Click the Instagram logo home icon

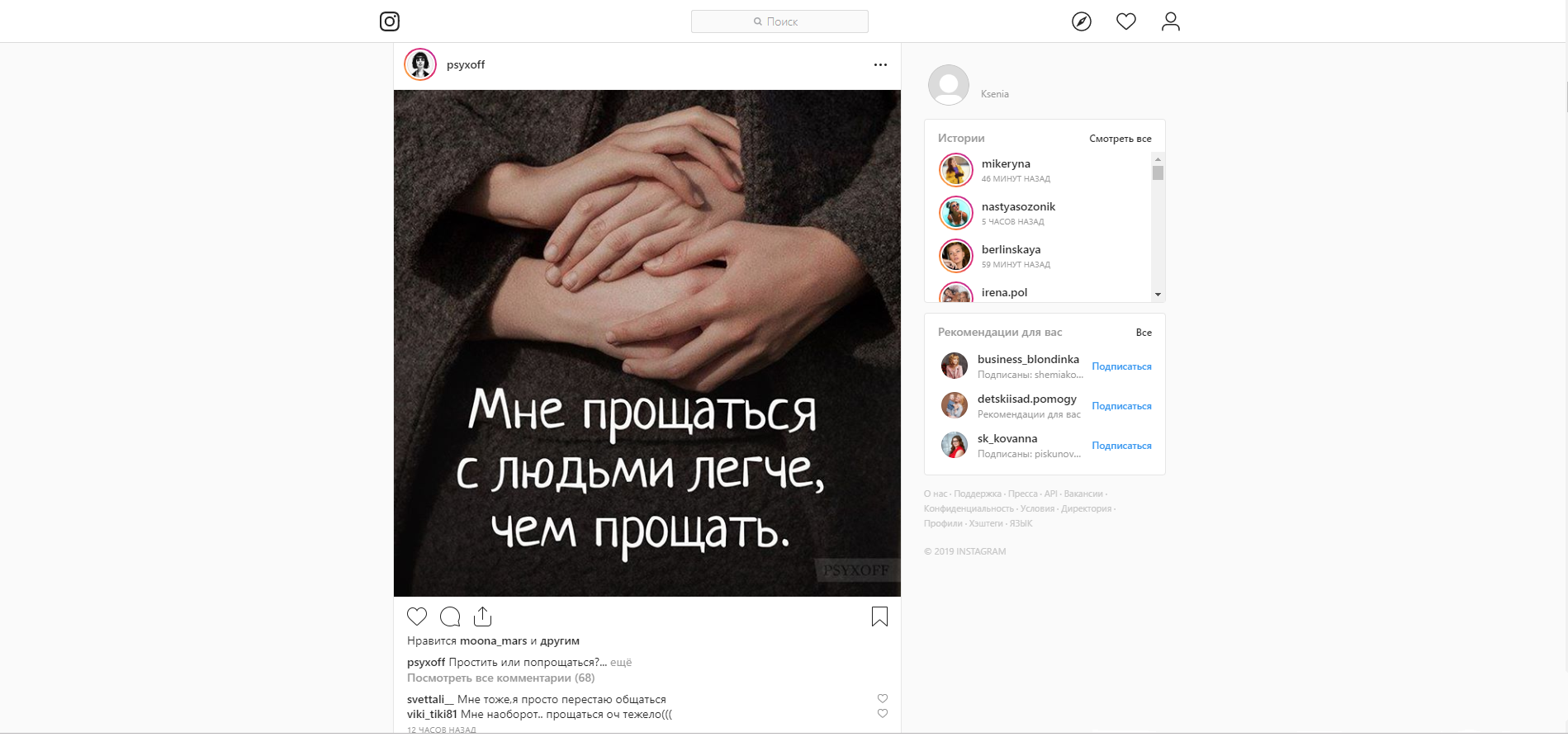[390, 21]
